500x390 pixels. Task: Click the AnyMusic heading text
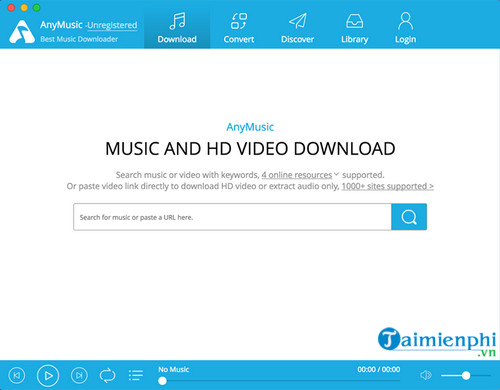coord(250,127)
